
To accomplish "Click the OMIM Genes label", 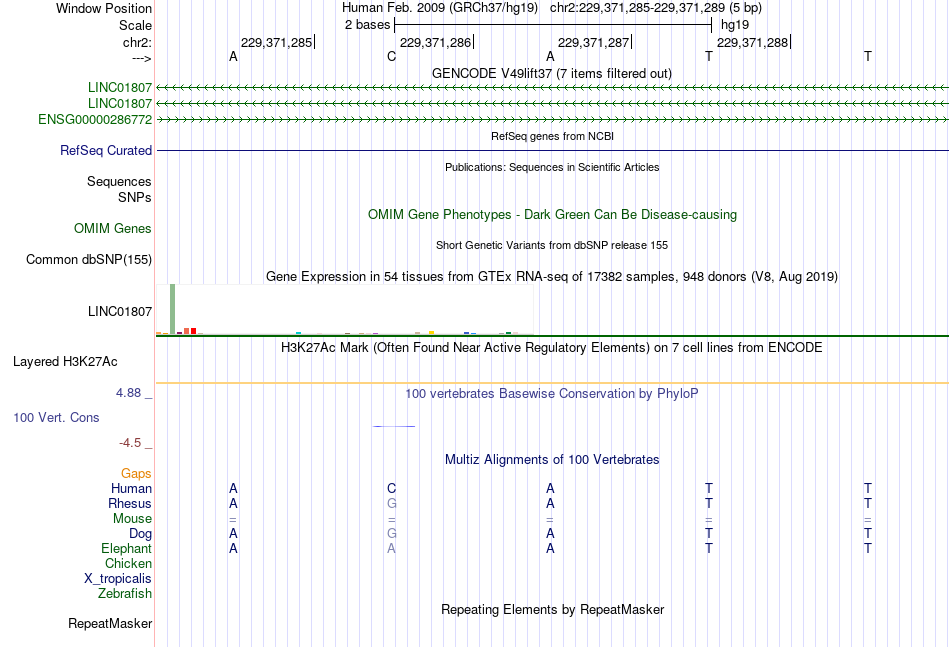I will [112, 228].
